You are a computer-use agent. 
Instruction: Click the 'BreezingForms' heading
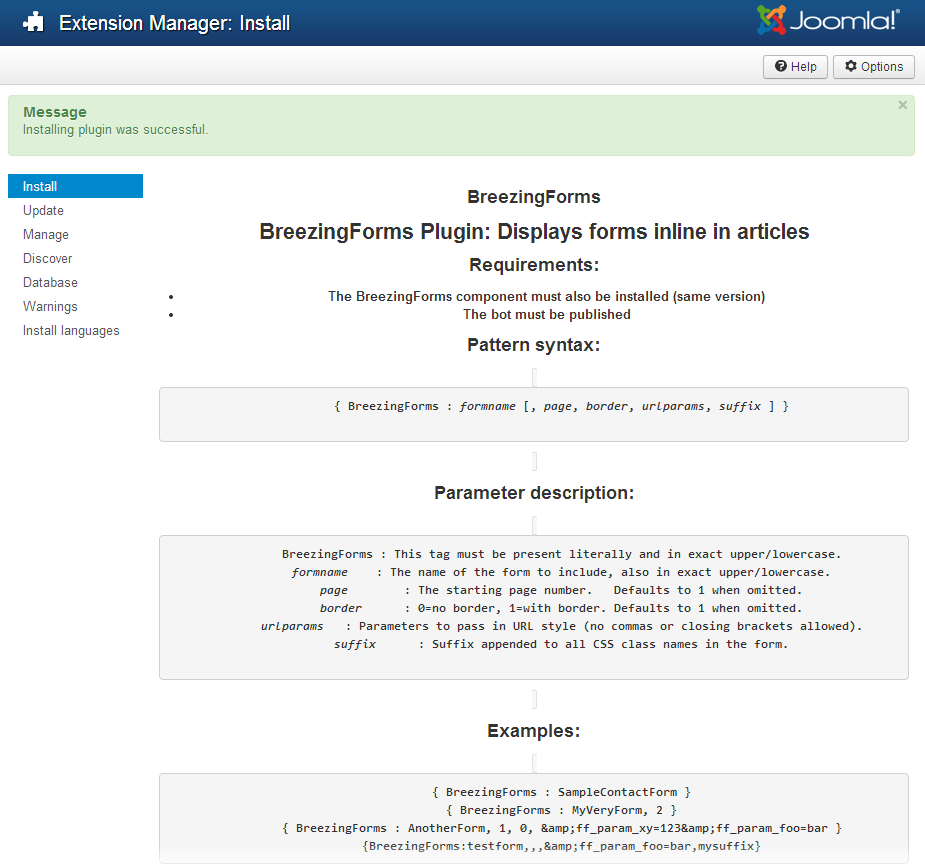[x=534, y=196]
